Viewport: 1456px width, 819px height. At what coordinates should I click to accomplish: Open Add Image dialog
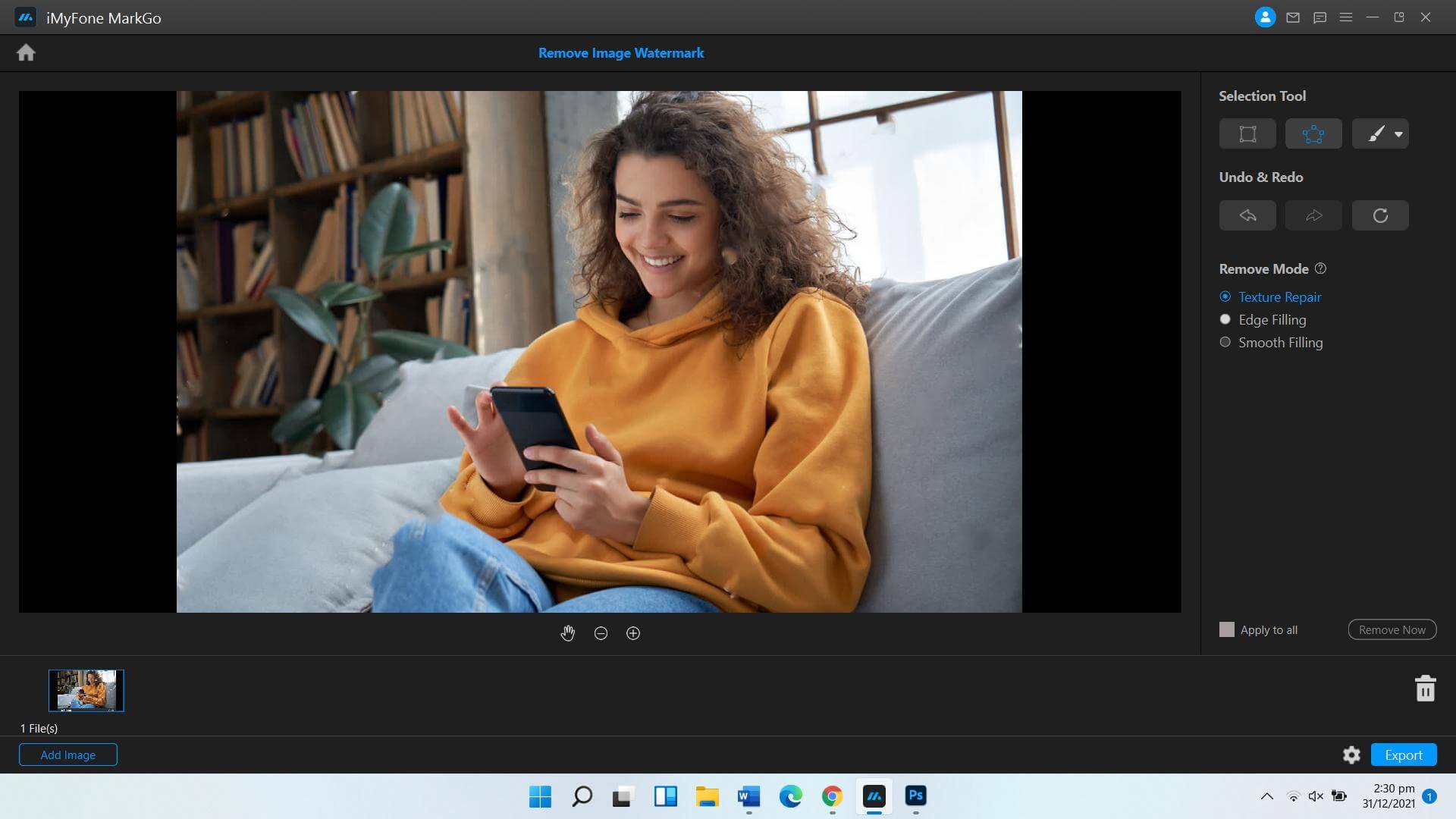pyautogui.click(x=68, y=754)
